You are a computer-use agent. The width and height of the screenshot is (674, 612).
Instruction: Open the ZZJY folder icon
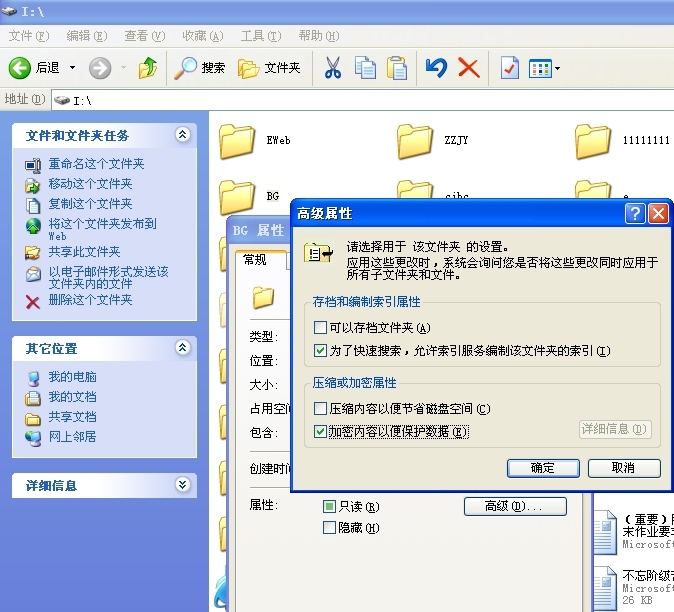pyautogui.click(x=414, y=141)
